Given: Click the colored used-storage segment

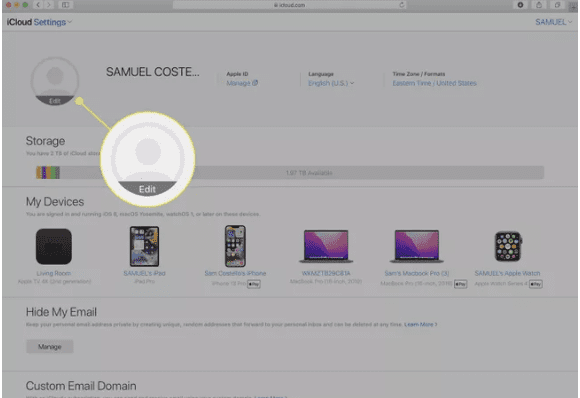Looking at the screenshot, I should pos(48,173).
